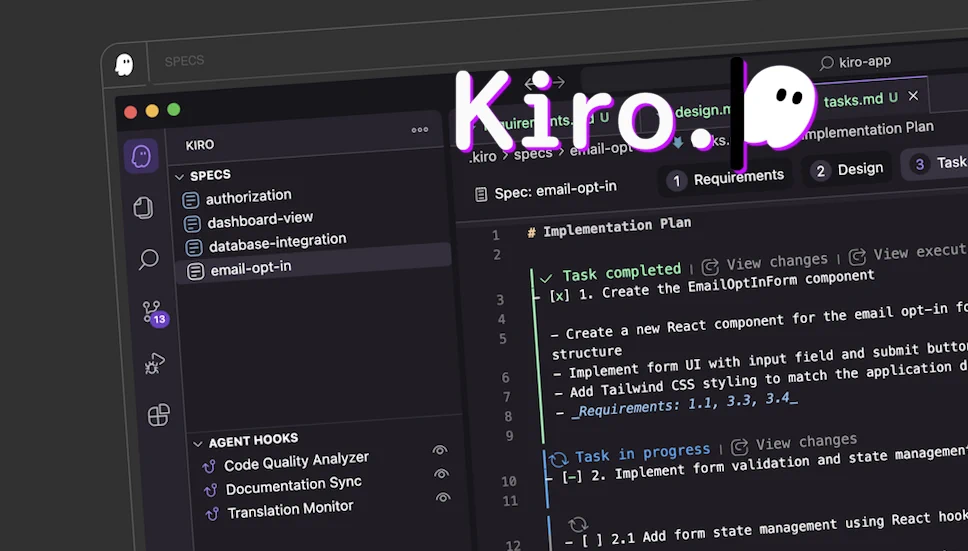Screen dimensions: 968x551
Task: Click the .kiro breadcrumb segment
Action: tap(482, 157)
